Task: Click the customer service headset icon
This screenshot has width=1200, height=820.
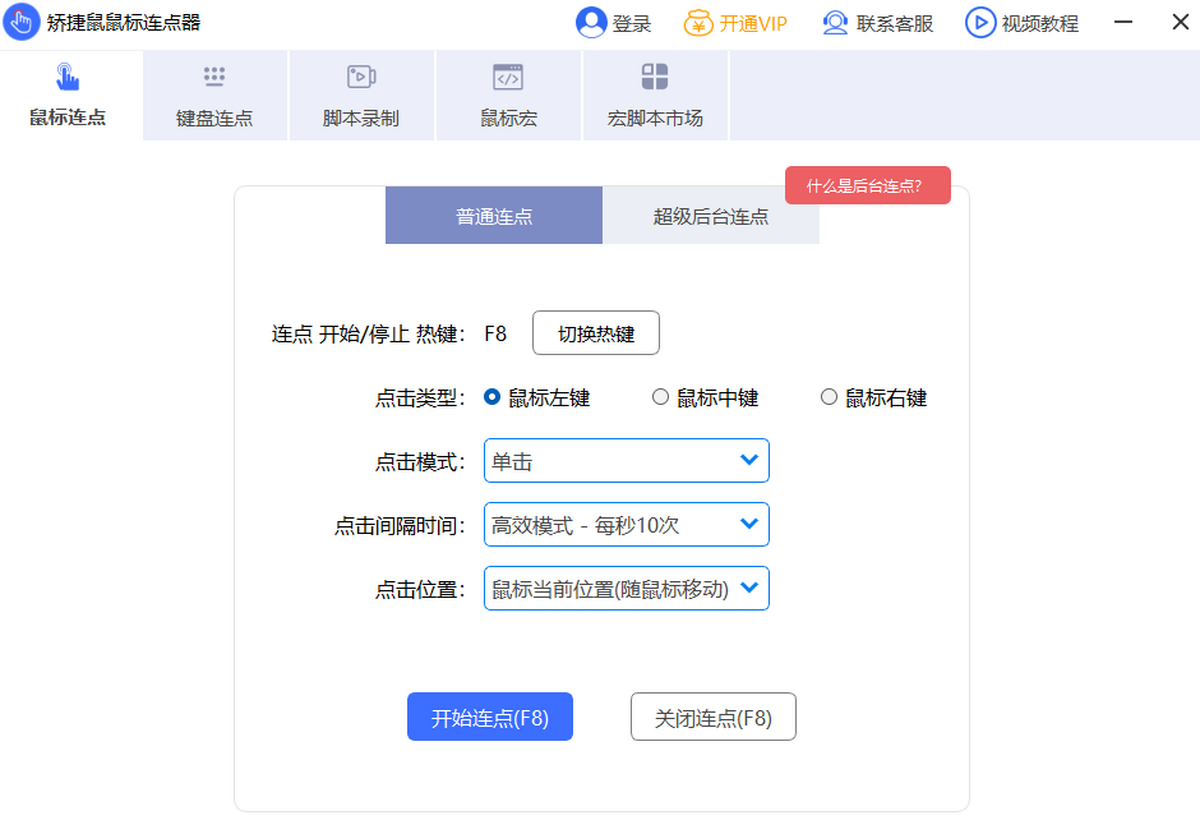Action: [835, 23]
